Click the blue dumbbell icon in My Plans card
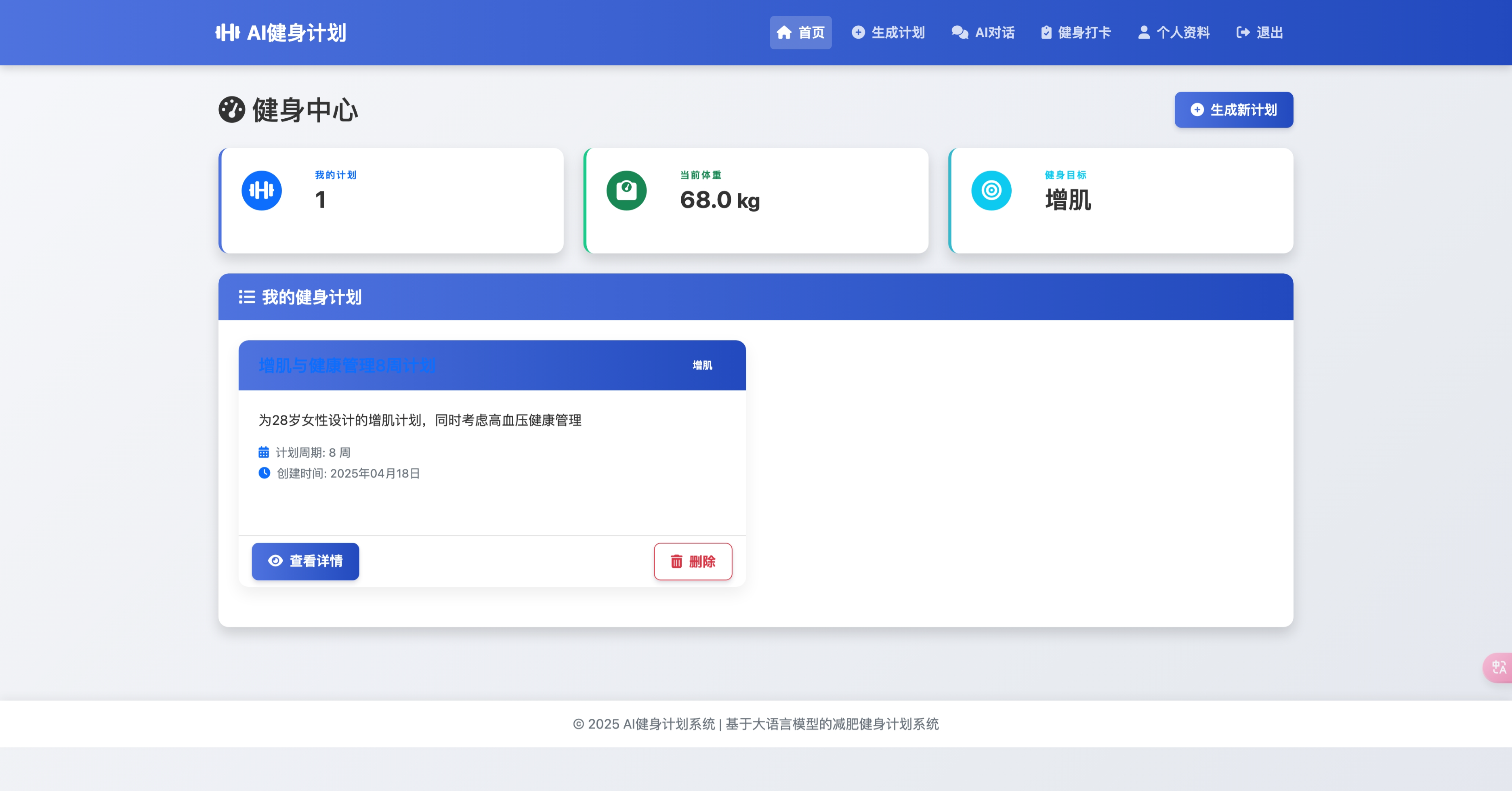 pyautogui.click(x=262, y=191)
